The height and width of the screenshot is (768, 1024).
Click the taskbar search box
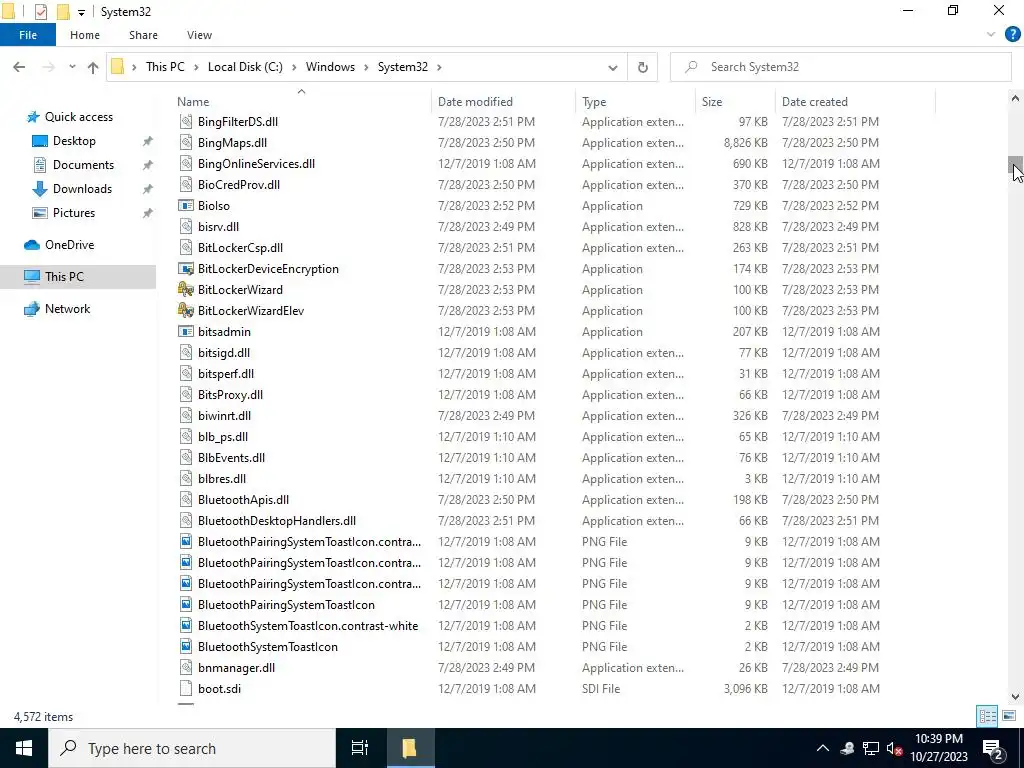[192, 748]
